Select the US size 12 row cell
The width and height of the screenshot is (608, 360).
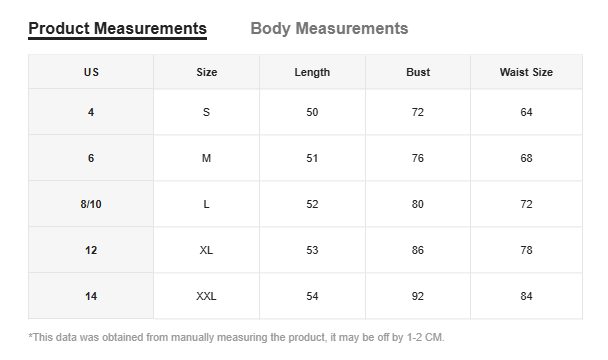pos(91,250)
